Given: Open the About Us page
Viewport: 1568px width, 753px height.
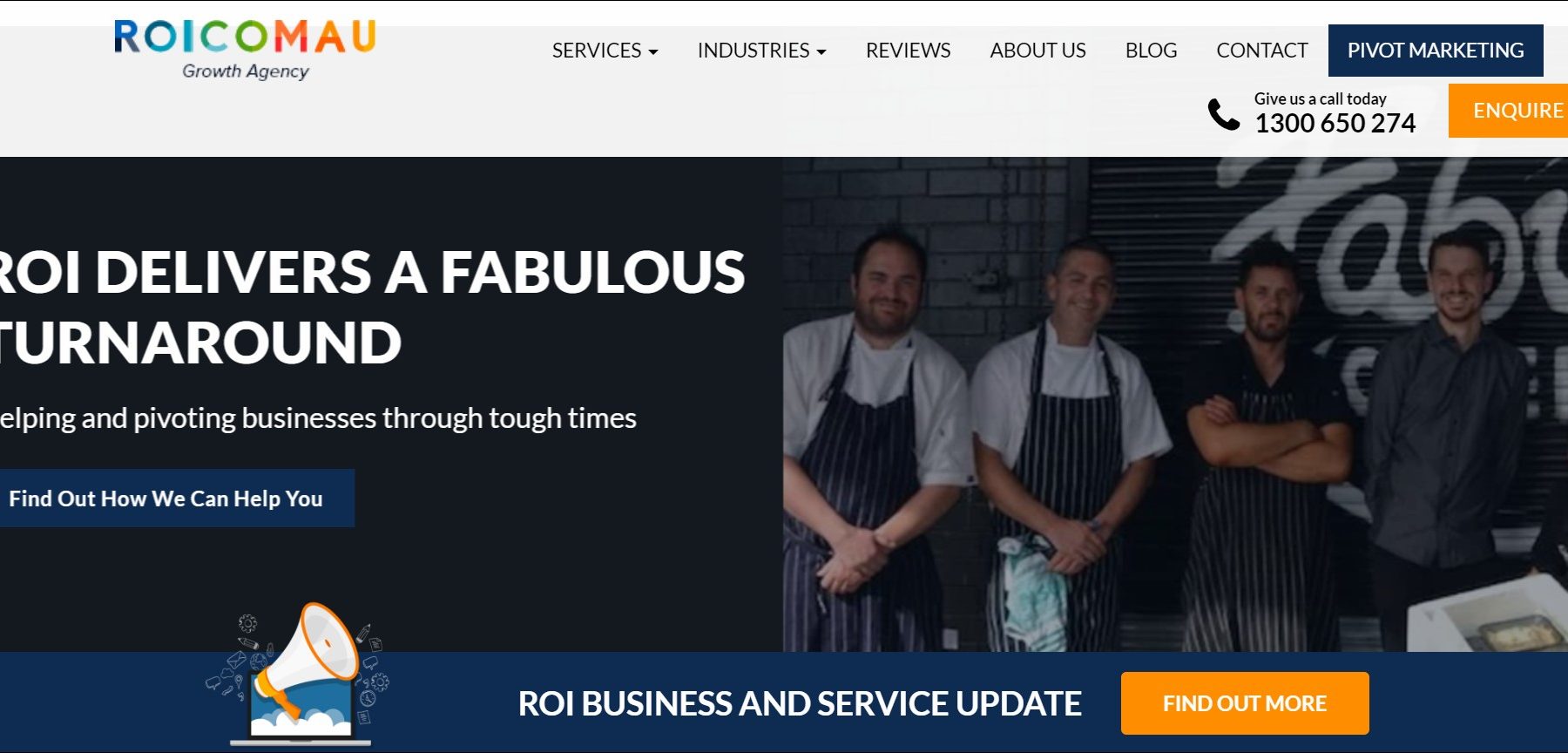Looking at the screenshot, I should 1037,51.
